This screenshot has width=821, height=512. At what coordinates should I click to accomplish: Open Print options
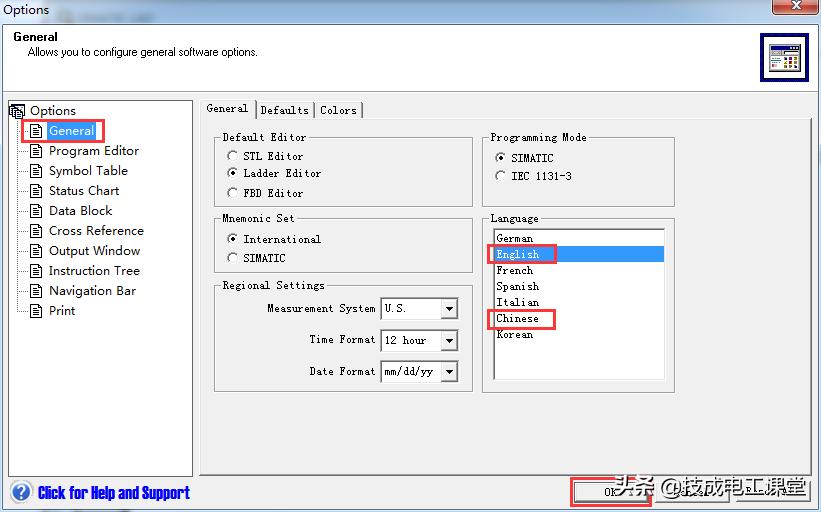pos(62,310)
